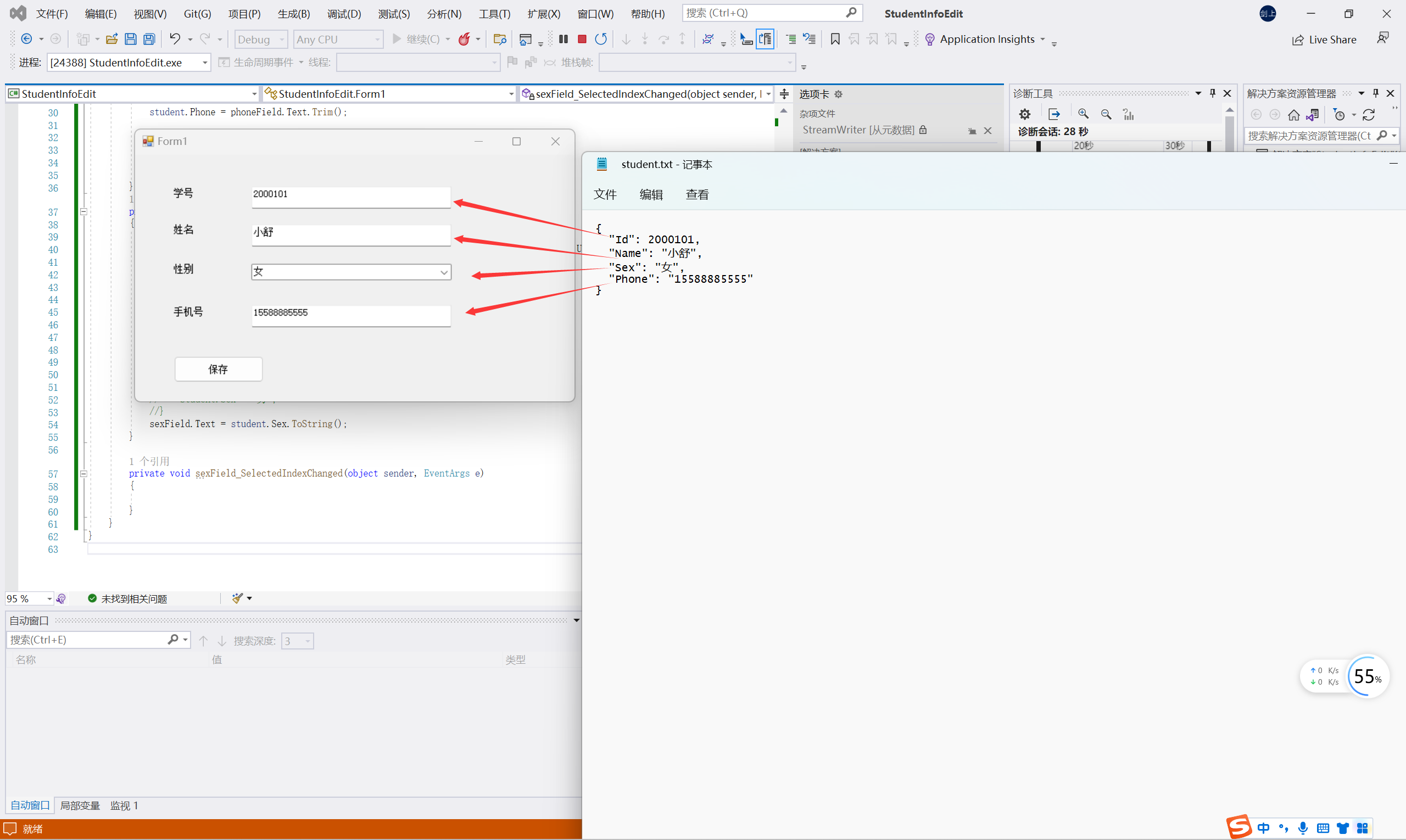Open diagnostic tools settings gear
Image resolution: width=1406 pixels, height=840 pixels.
(x=1024, y=114)
